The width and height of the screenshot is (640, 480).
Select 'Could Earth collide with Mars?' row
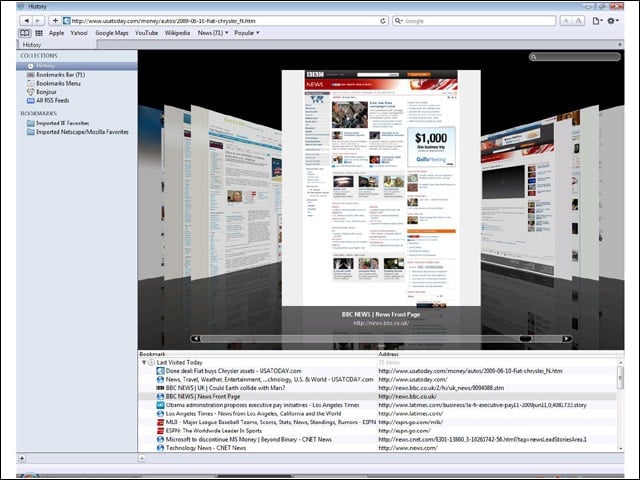(x=377, y=388)
